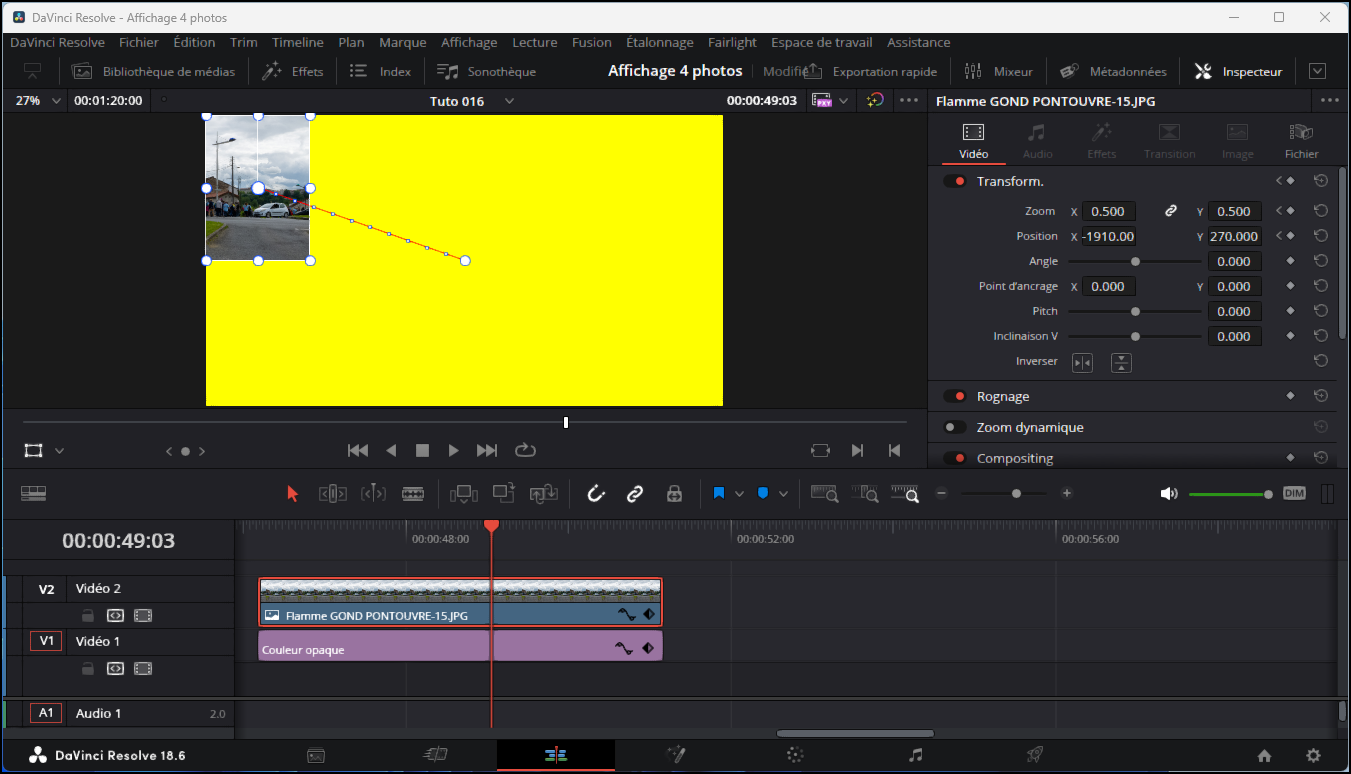Reset the Transform. section parameters
Screen dimensions: 1351x774
(x=1321, y=181)
